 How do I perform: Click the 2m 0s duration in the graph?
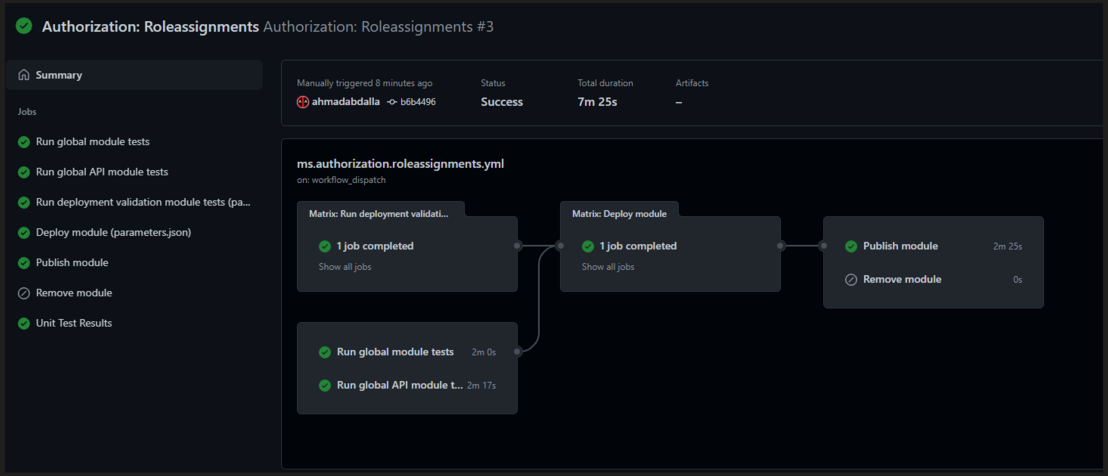(x=484, y=352)
